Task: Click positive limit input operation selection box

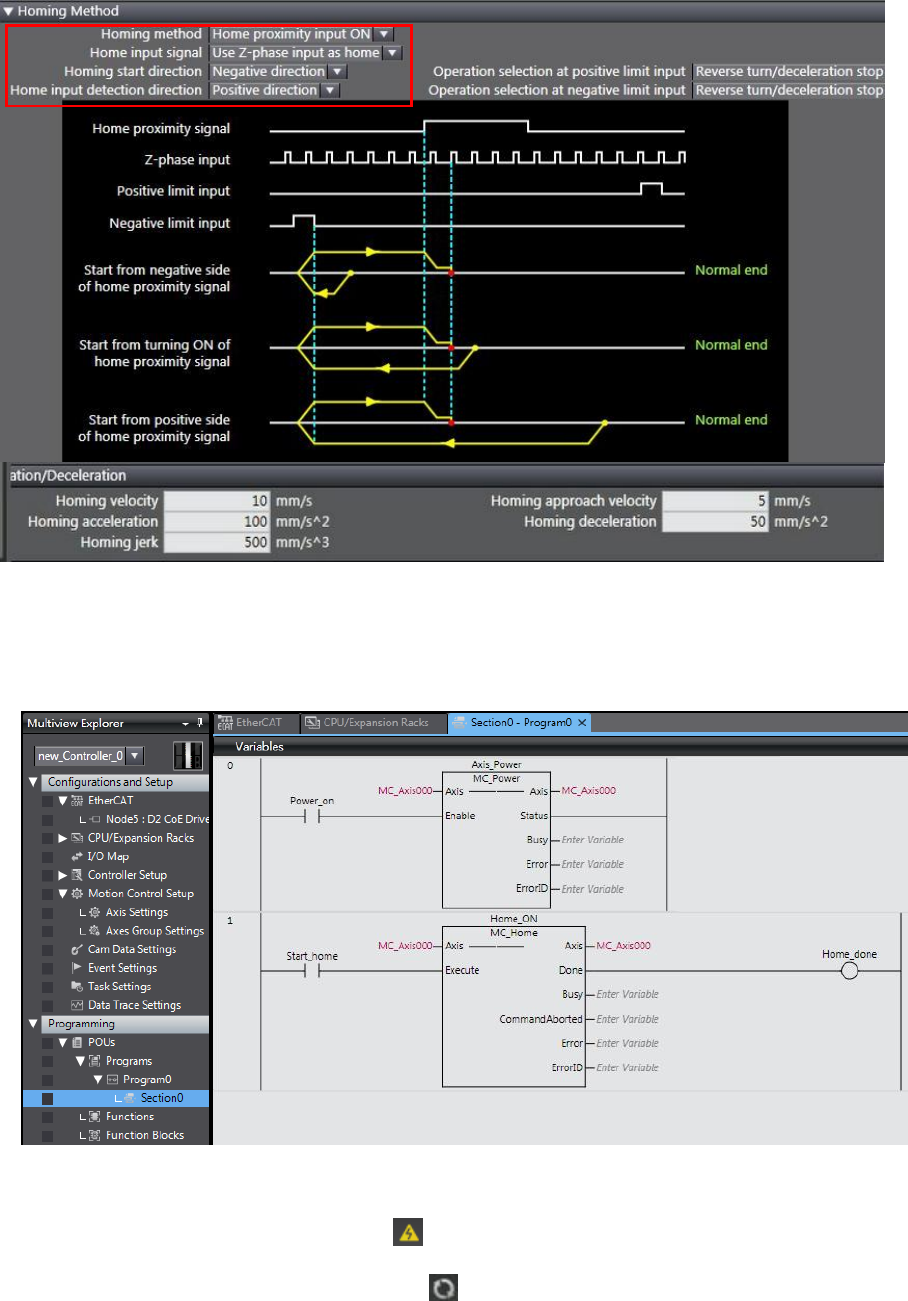Action: click(789, 72)
